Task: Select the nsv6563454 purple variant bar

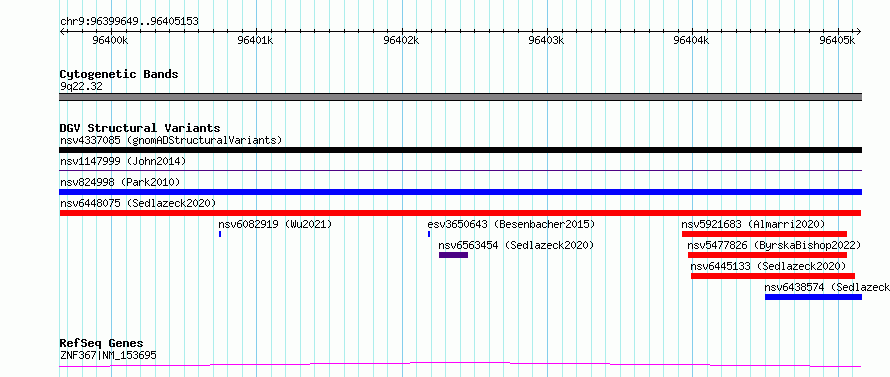Action: (x=454, y=255)
